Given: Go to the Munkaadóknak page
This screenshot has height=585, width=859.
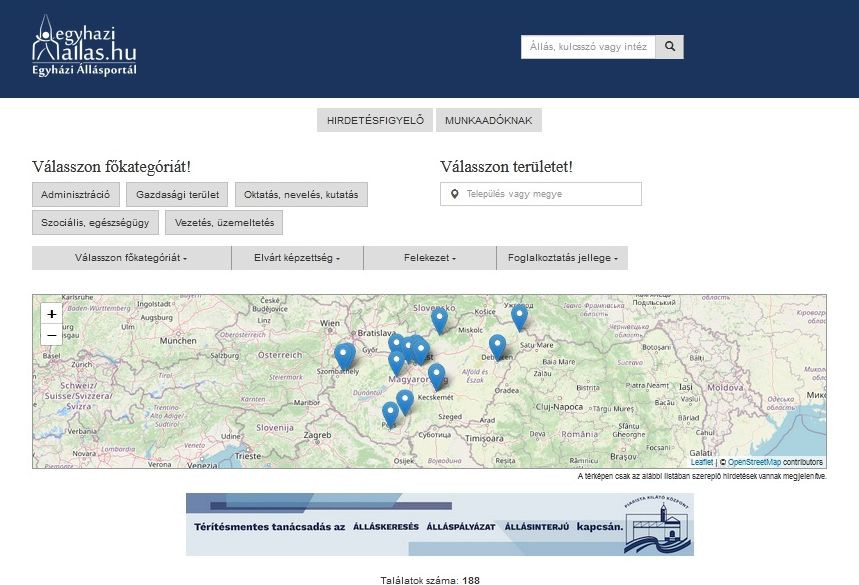Looking at the screenshot, I should click(489, 121).
